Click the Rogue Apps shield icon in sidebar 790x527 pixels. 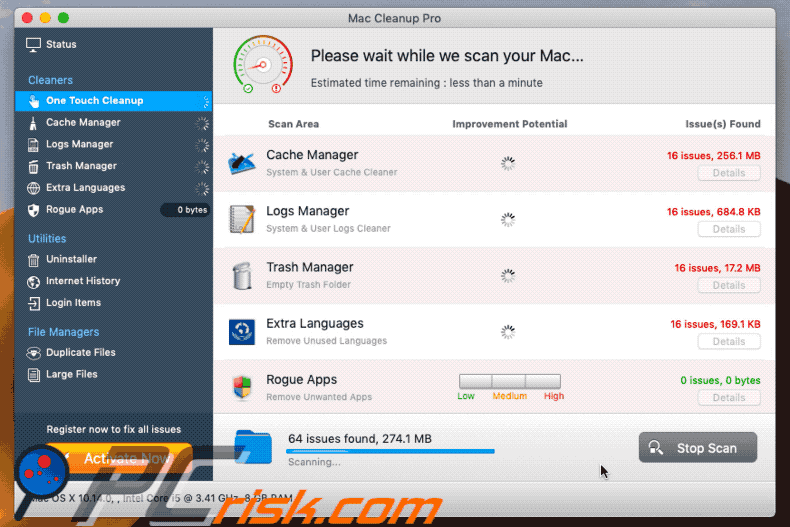click(x=33, y=210)
